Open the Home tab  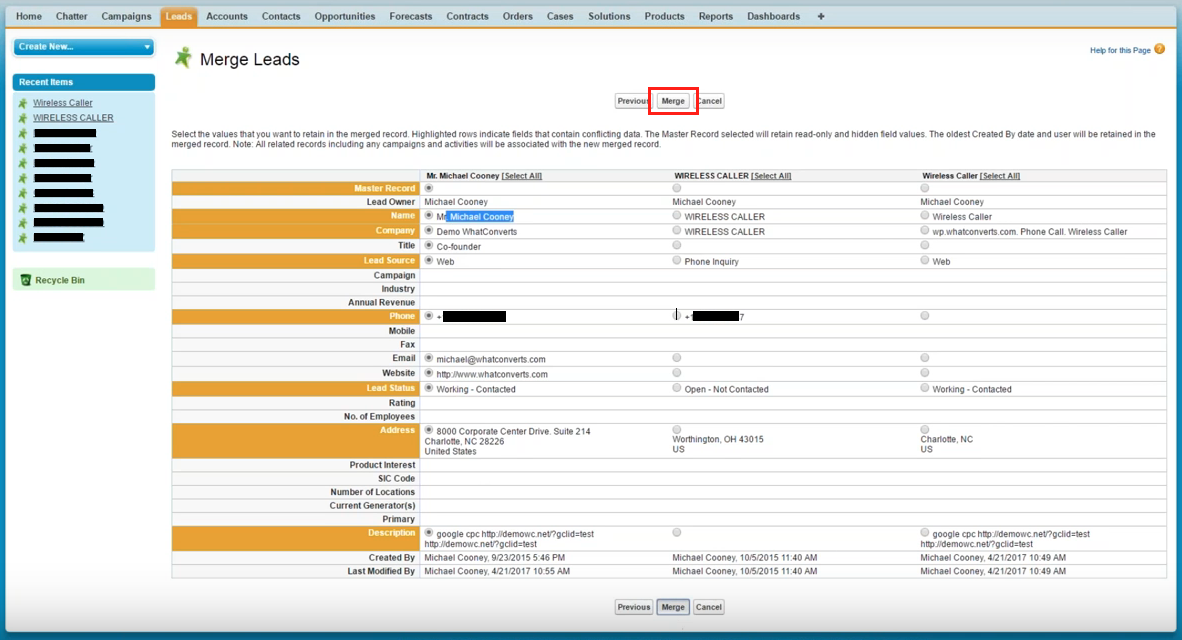click(x=29, y=16)
